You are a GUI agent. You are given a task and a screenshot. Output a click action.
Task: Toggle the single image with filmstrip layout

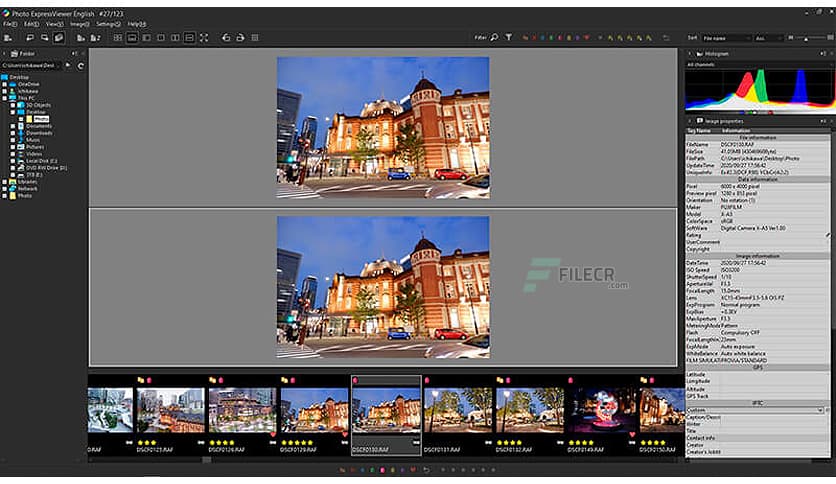point(132,38)
